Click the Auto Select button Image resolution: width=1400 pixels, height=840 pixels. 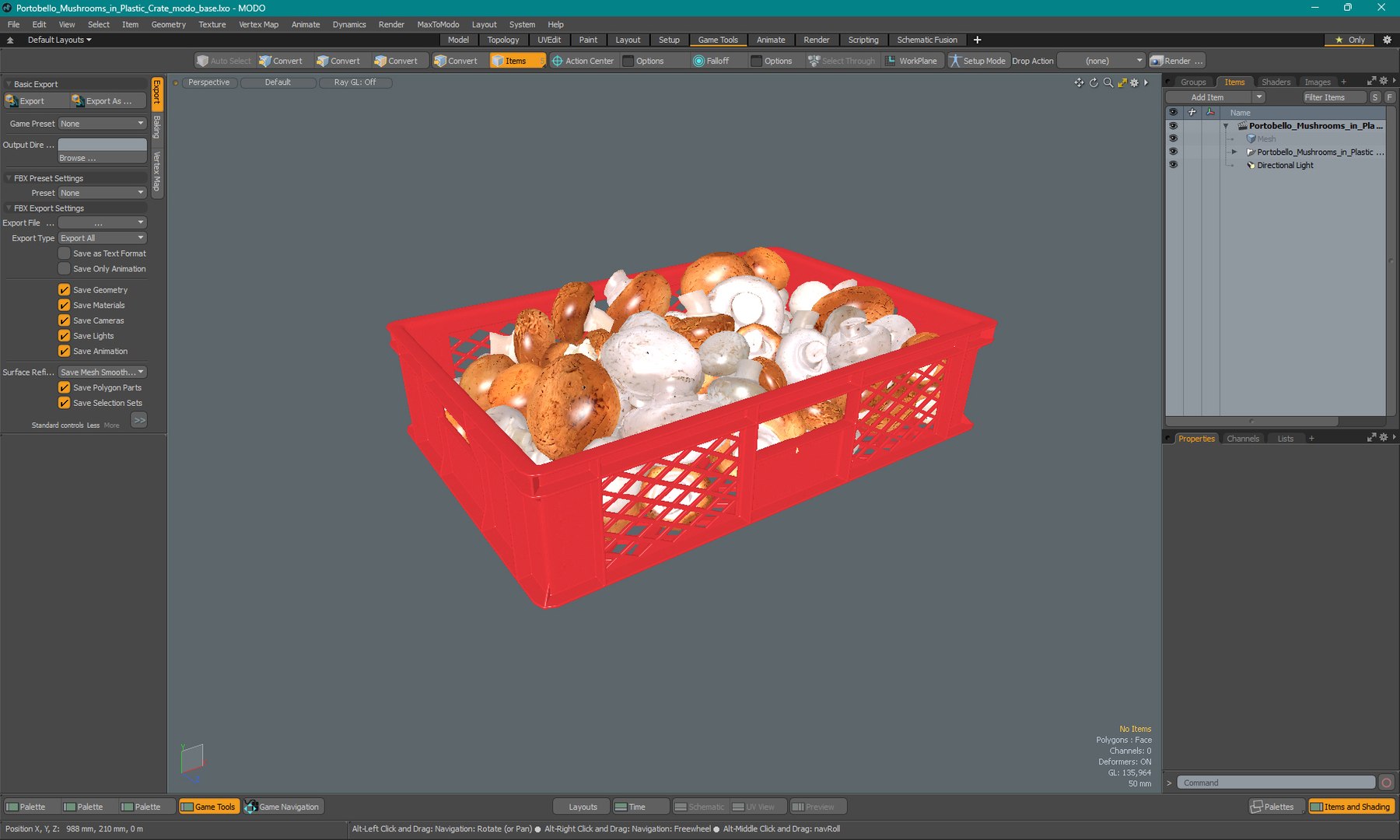tap(224, 61)
